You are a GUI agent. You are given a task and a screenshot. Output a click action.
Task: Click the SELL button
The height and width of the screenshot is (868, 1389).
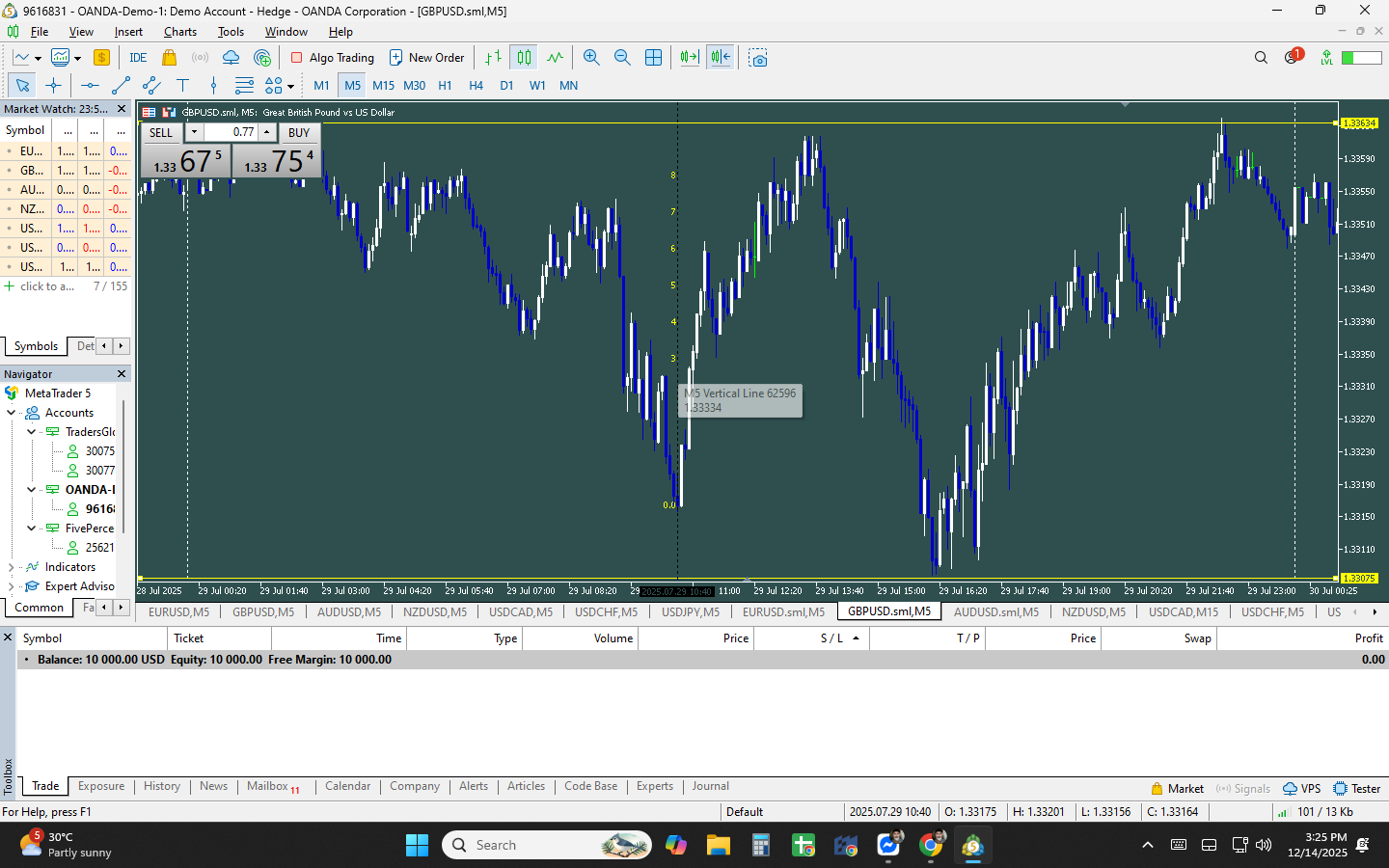(x=161, y=133)
